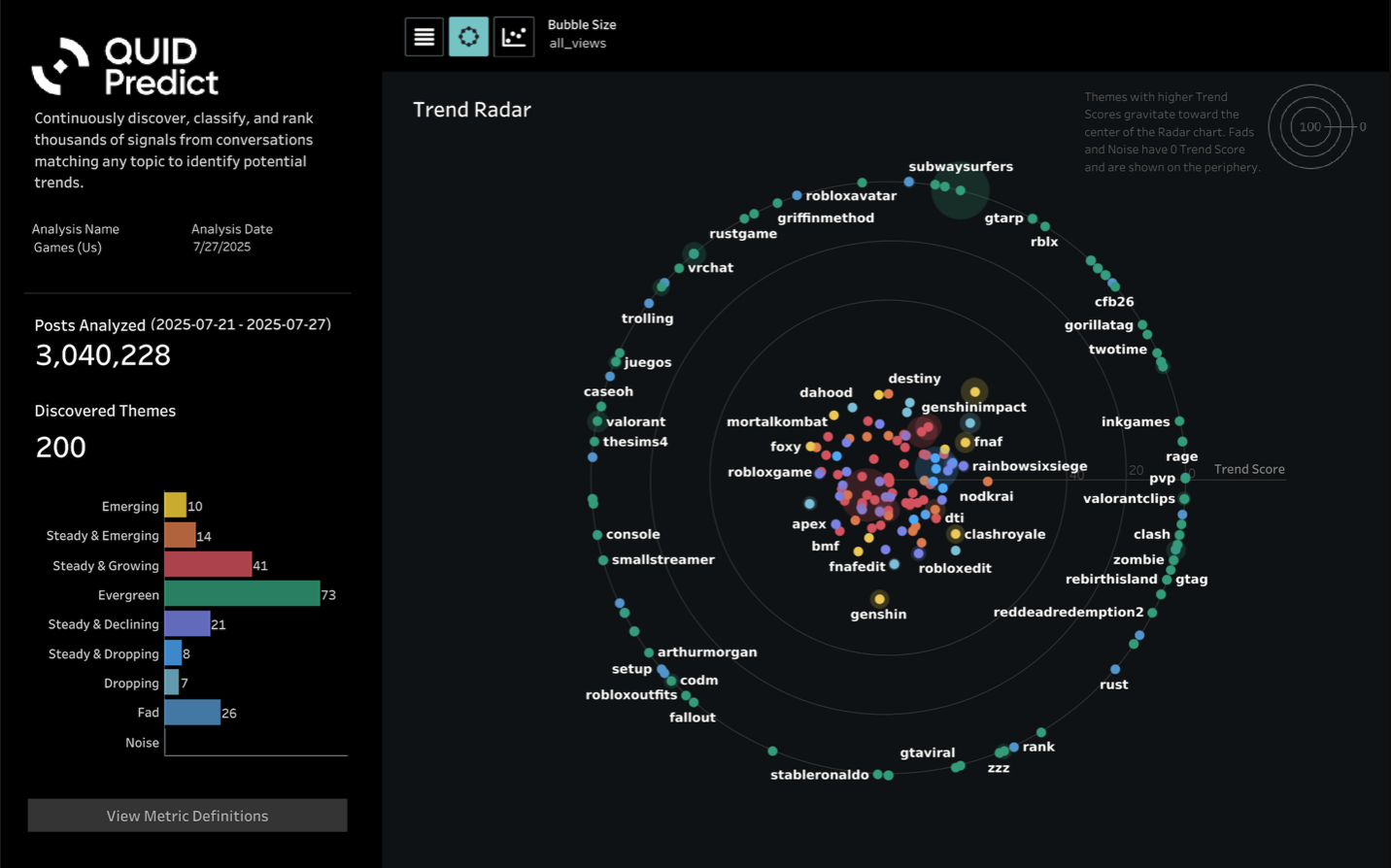1391x868 pixels.
Task: Select the genshin yellow bubble
Action: (x=879, y=599)
